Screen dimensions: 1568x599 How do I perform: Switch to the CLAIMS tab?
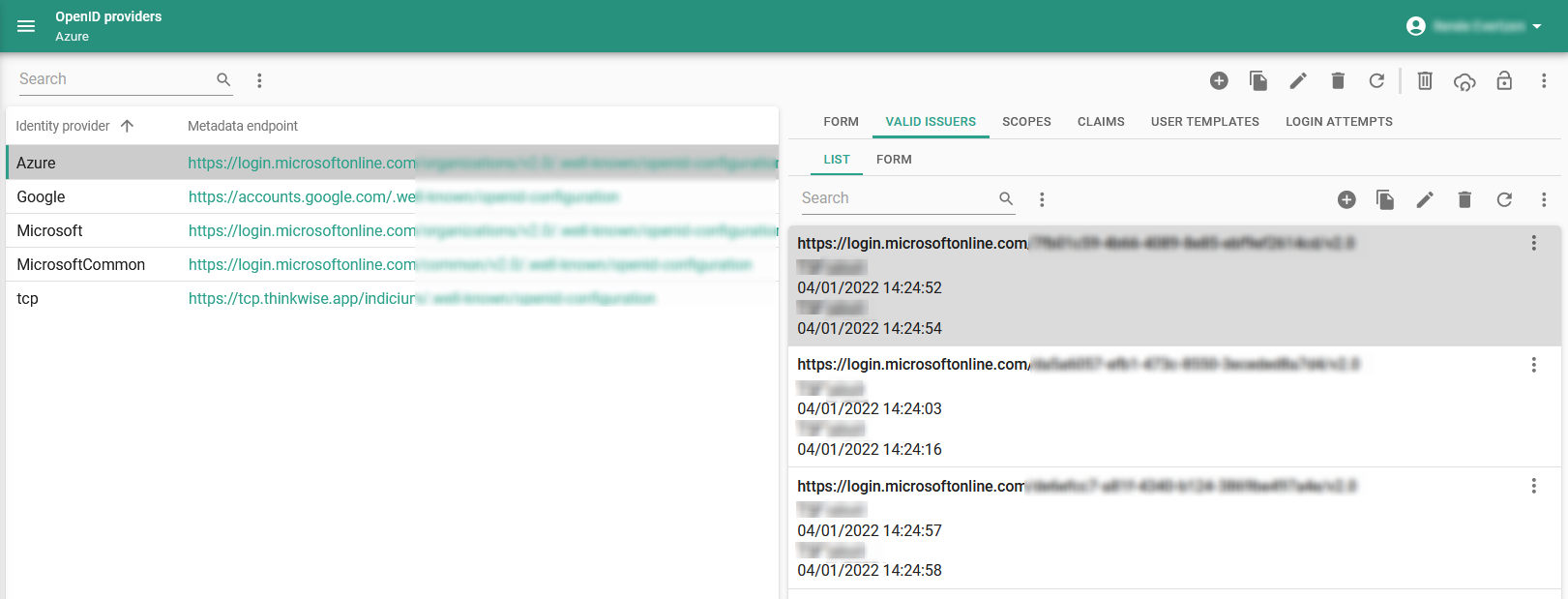[1101, 122]
